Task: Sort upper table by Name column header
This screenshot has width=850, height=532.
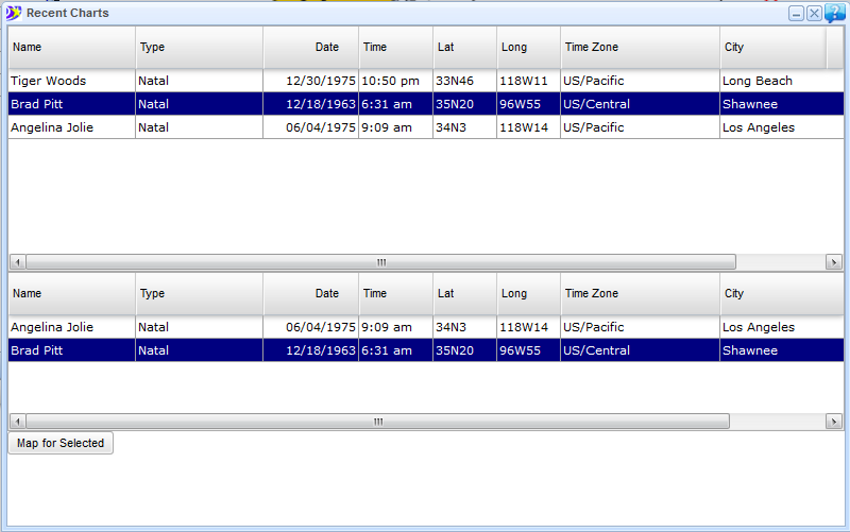Action: pos(72,47)
